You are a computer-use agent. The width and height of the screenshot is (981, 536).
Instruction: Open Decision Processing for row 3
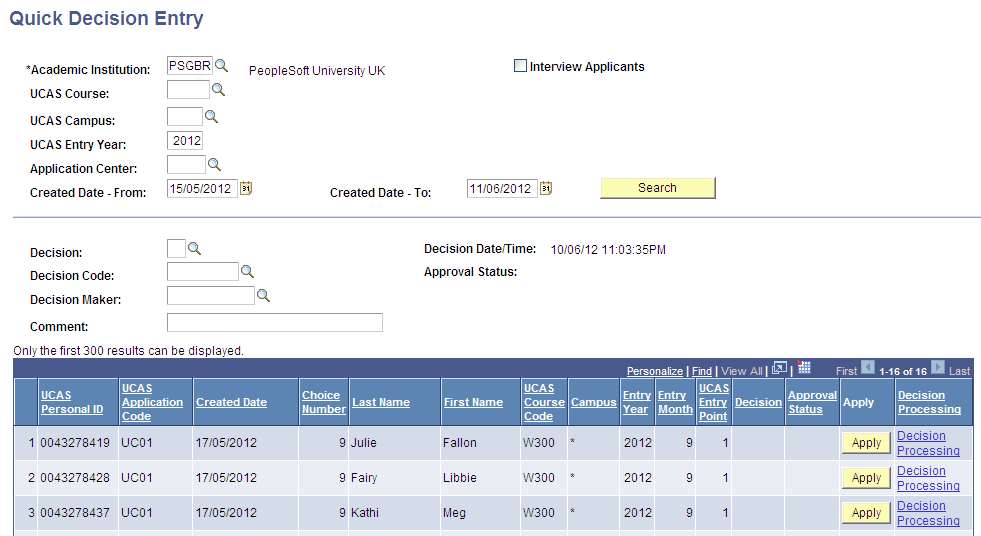pos(928,513)
